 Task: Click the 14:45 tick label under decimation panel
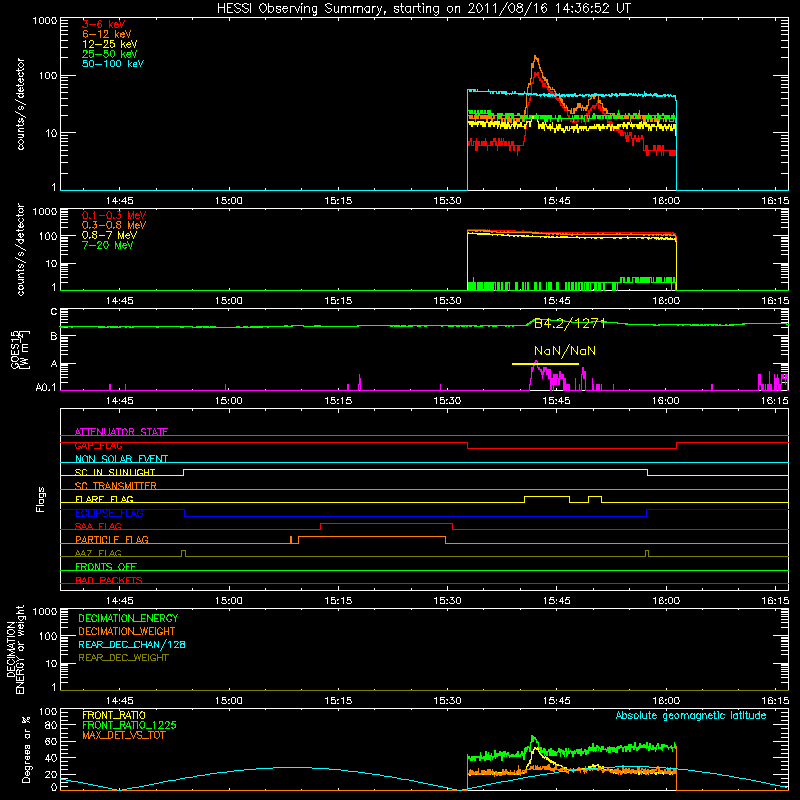point(119,701)
